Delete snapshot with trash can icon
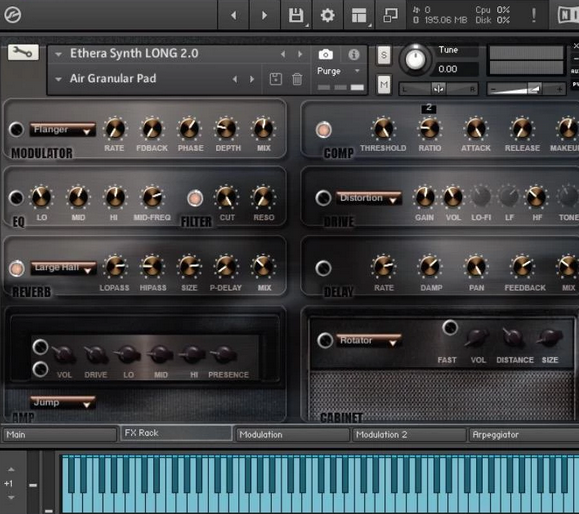The height and width of the screenshot is (514, 579). [297, 79]
